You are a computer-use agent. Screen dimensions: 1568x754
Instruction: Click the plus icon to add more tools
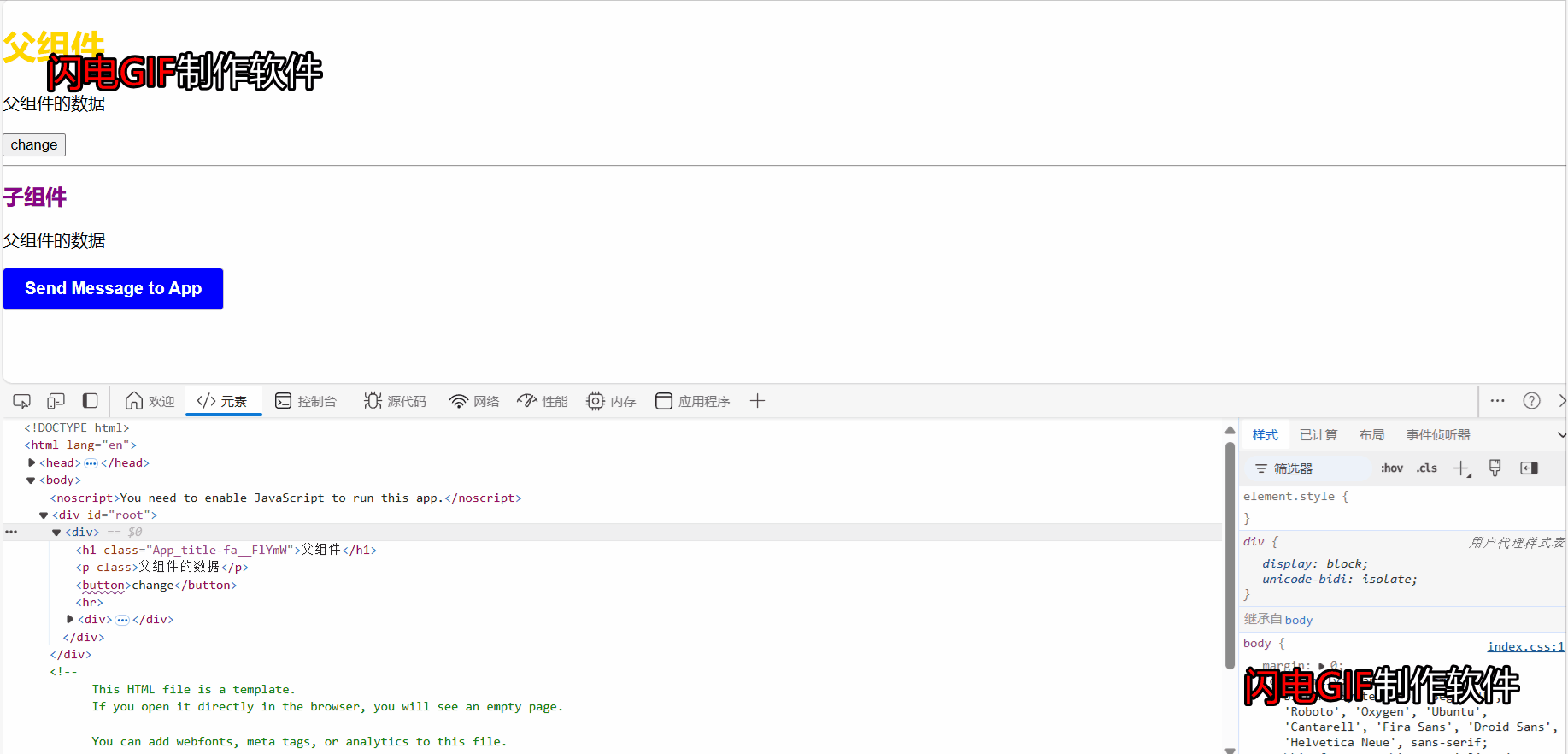(x=757, y=401)
